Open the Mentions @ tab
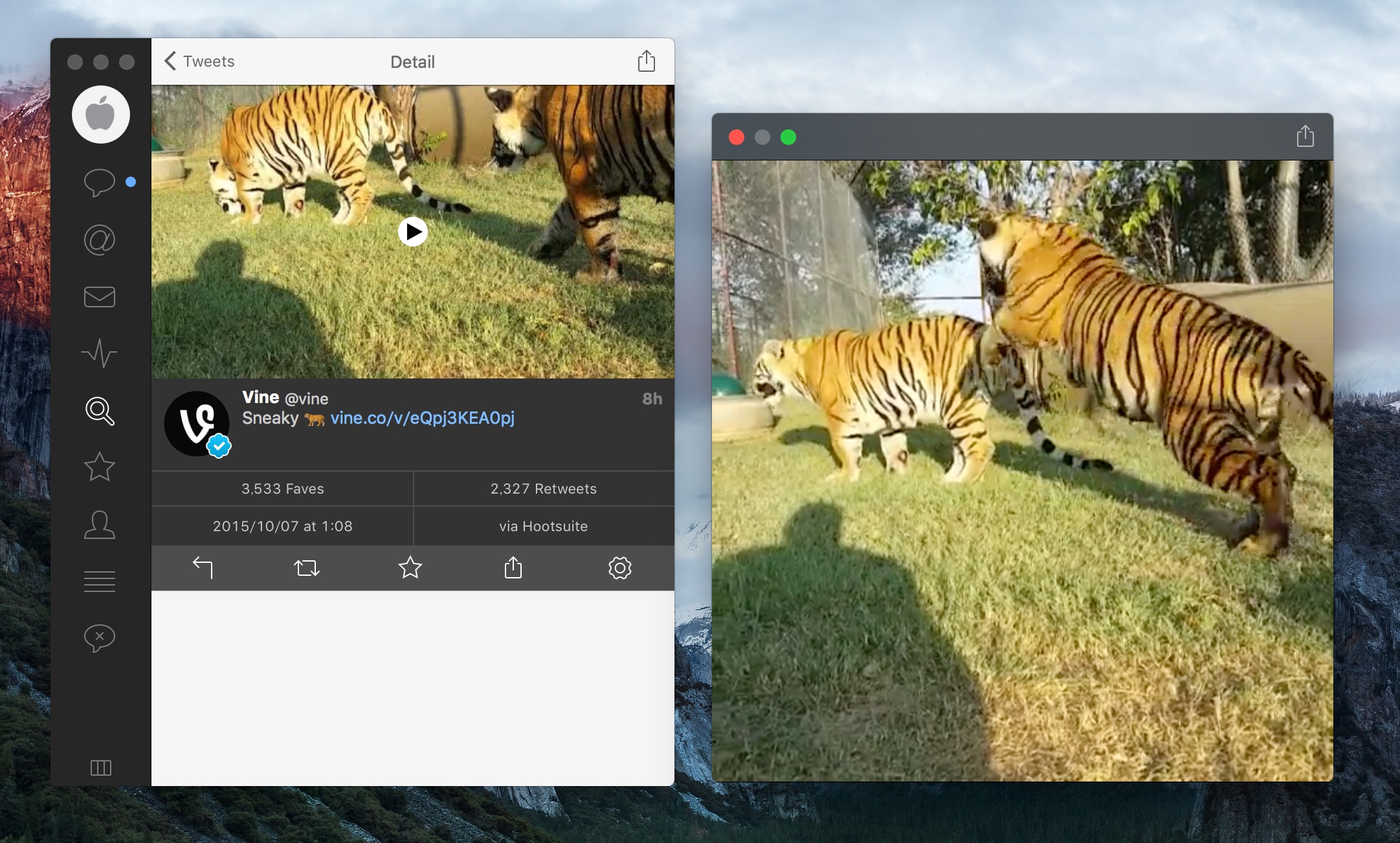 tap(99, 239)
